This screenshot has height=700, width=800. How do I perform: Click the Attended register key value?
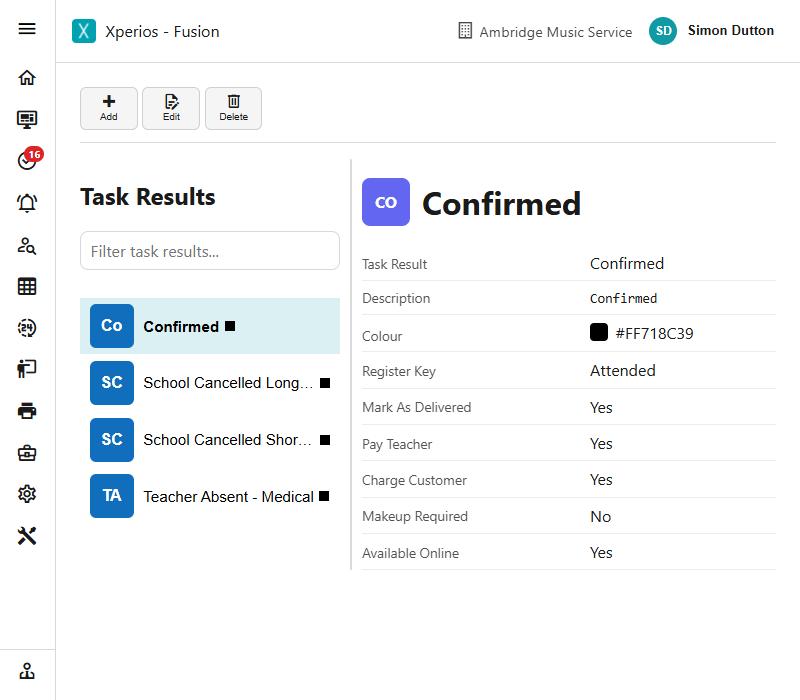(622, 370)
